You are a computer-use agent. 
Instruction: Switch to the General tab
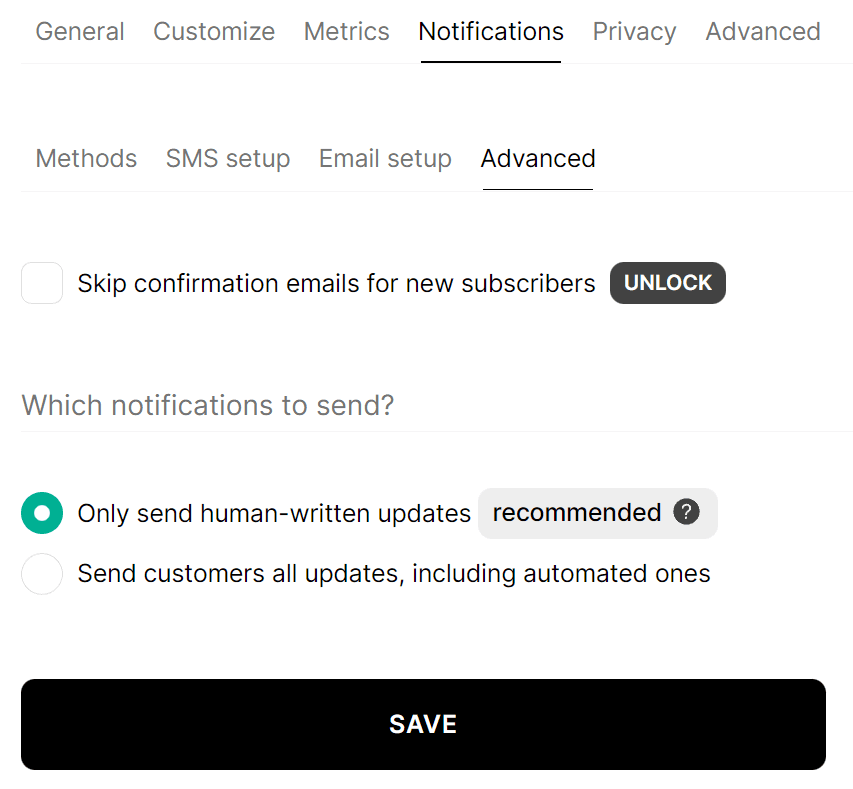[79, 31]
